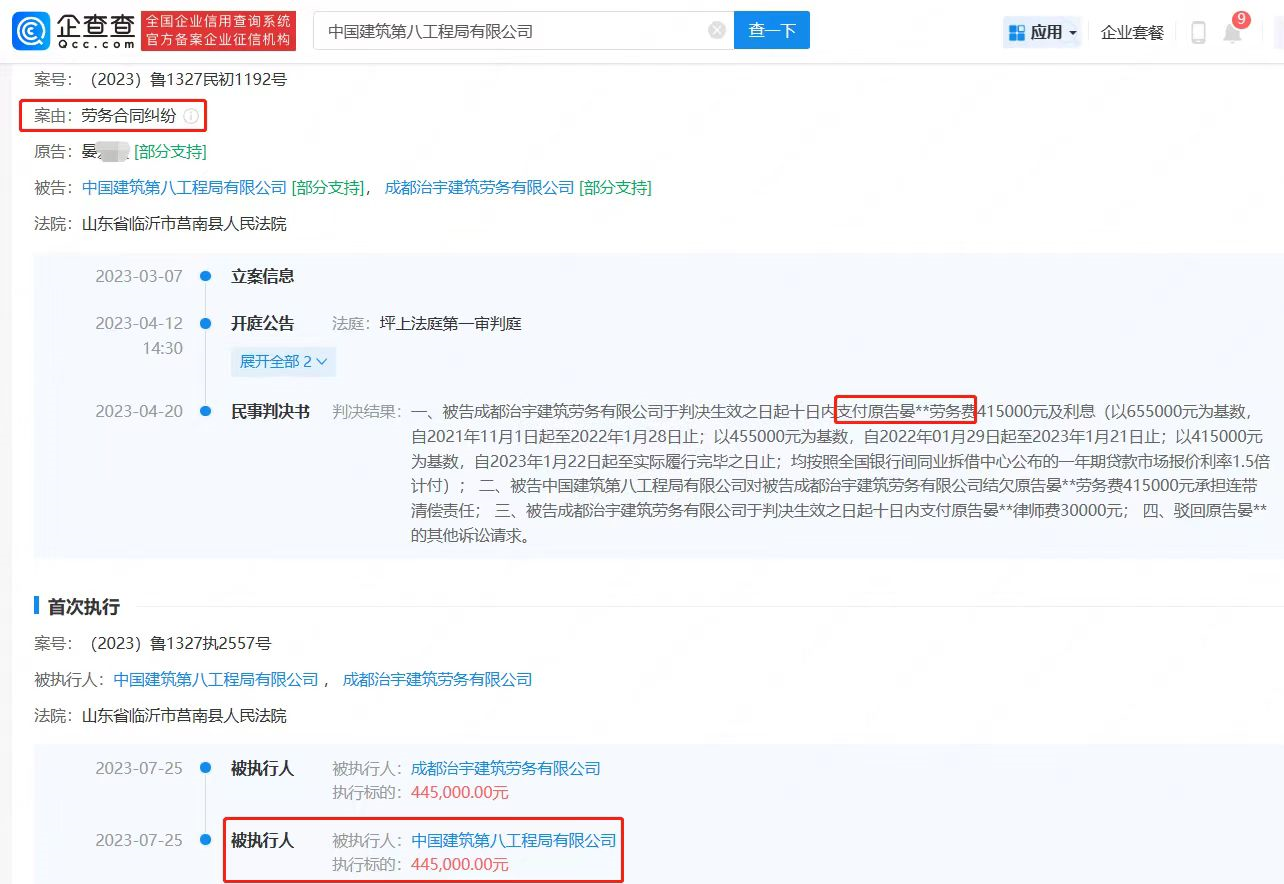Open defendant link 成都治宇建筑劳务有限公司

[479, 188]
